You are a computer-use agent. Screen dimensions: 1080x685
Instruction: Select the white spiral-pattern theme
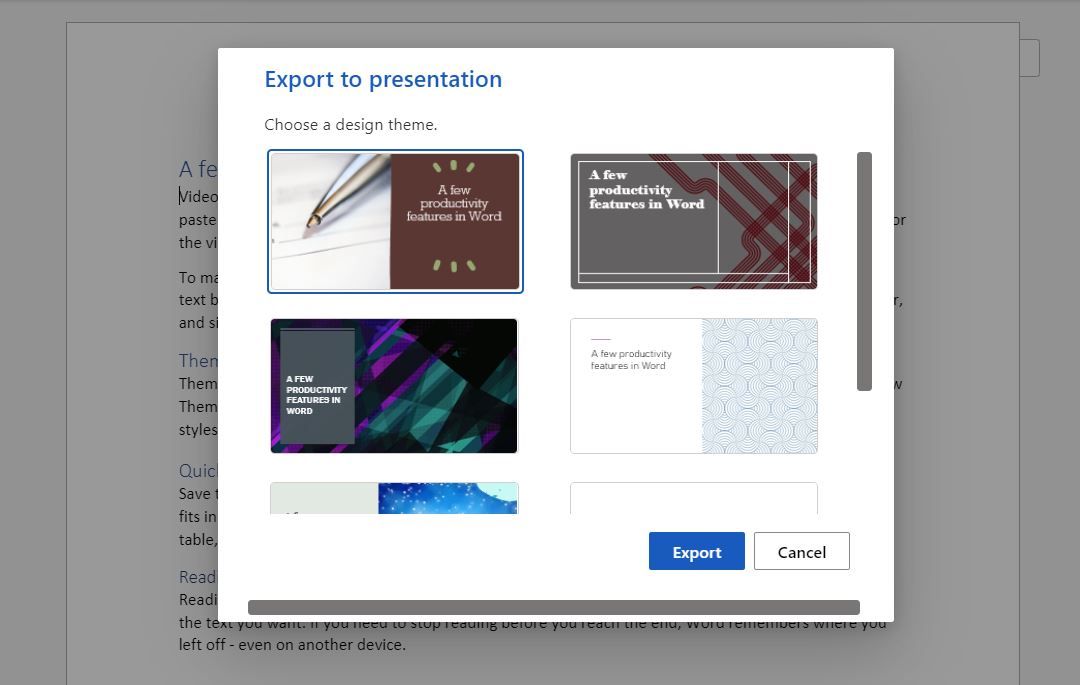pyautogui.click(x=693, y=386)
